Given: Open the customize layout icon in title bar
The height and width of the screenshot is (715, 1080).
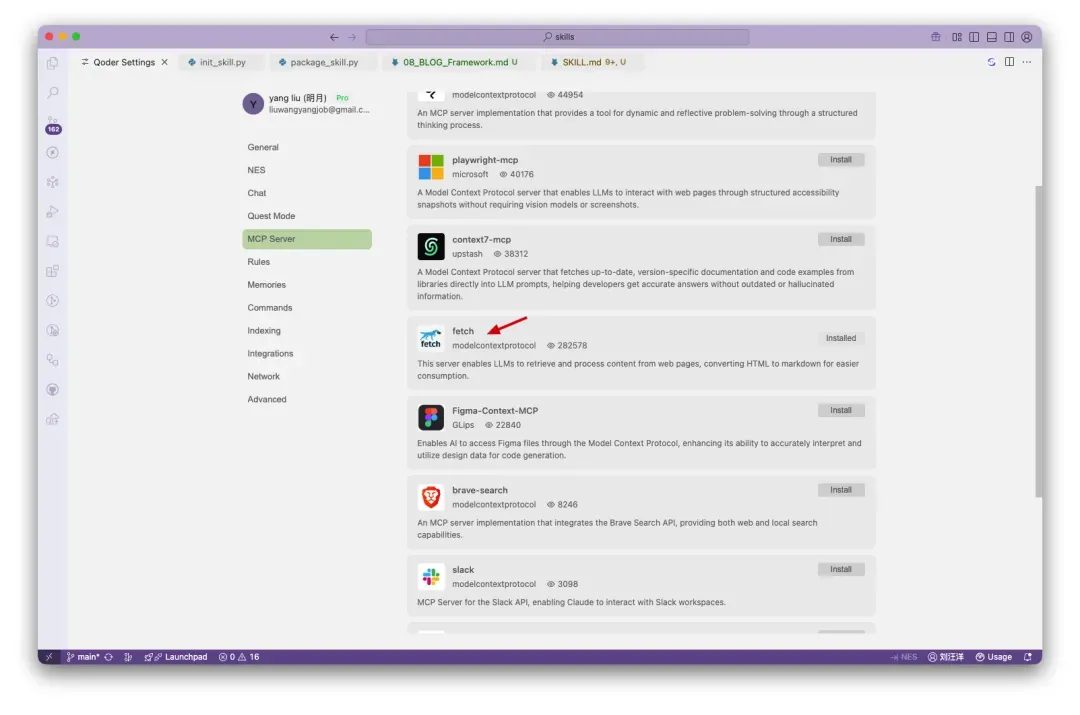Looking at the screenshot, I should tap(957, 37).
